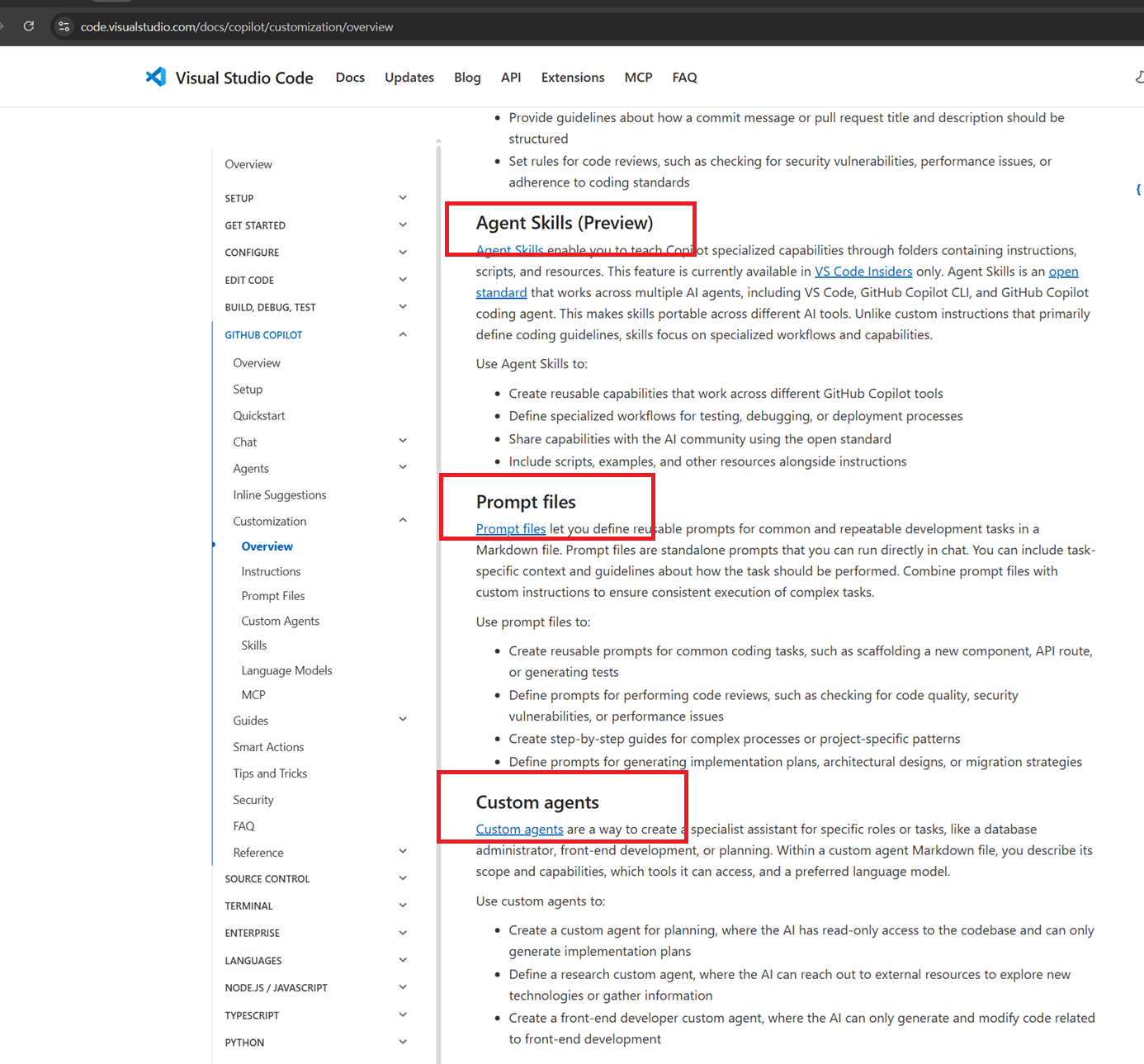This screenshot has width=1144, height=1064.
Task: Collapse the Customization subsection chevron
Action: click(403, 520)
